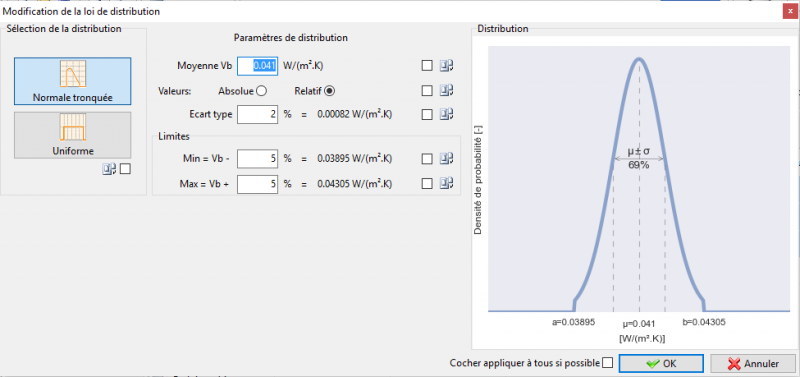This screenshot has height=377, width=800.
Task: Click the Annuler button
Action: pos(753,364)
